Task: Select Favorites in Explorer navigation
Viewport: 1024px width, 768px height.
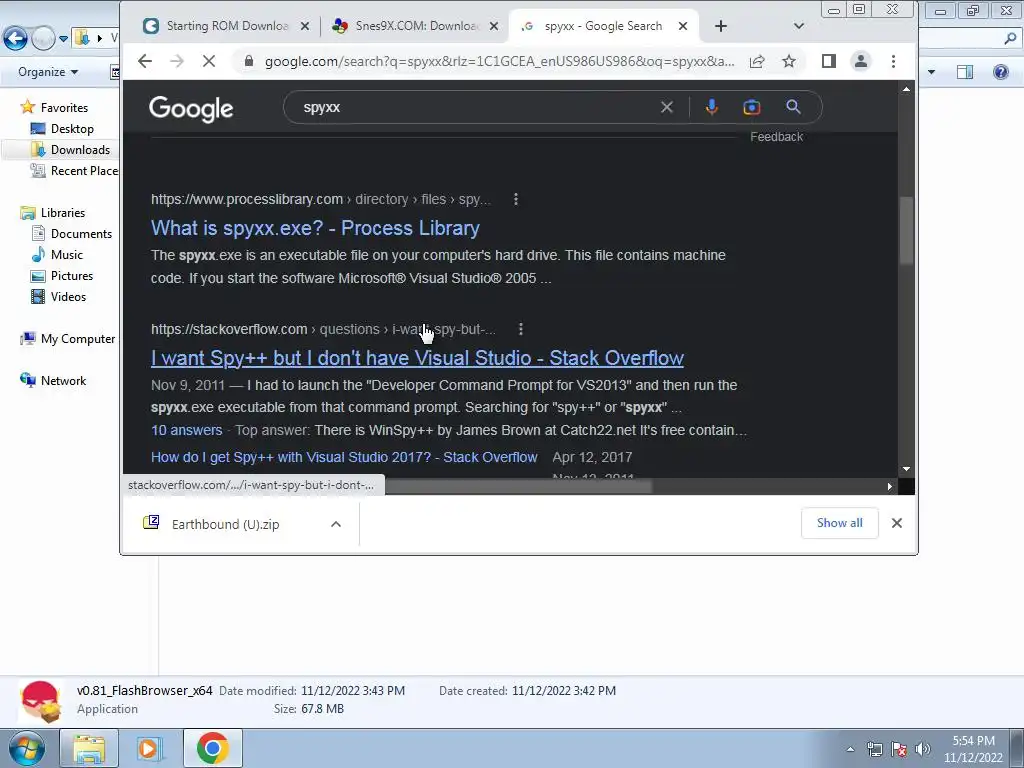Action: (64, 108)
